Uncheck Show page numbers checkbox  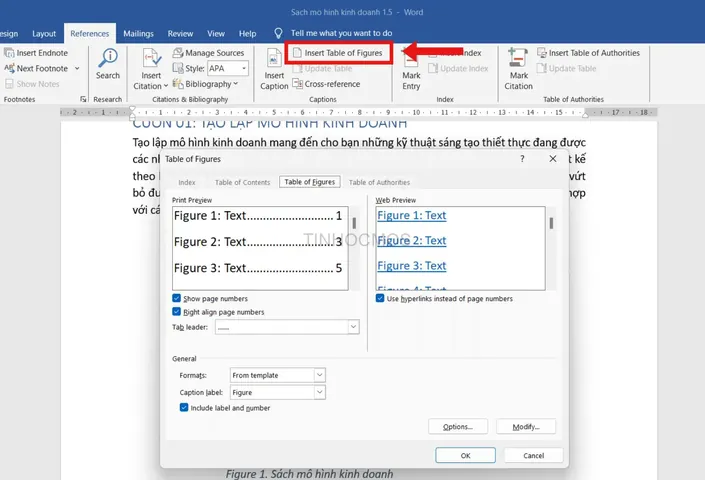177,298
